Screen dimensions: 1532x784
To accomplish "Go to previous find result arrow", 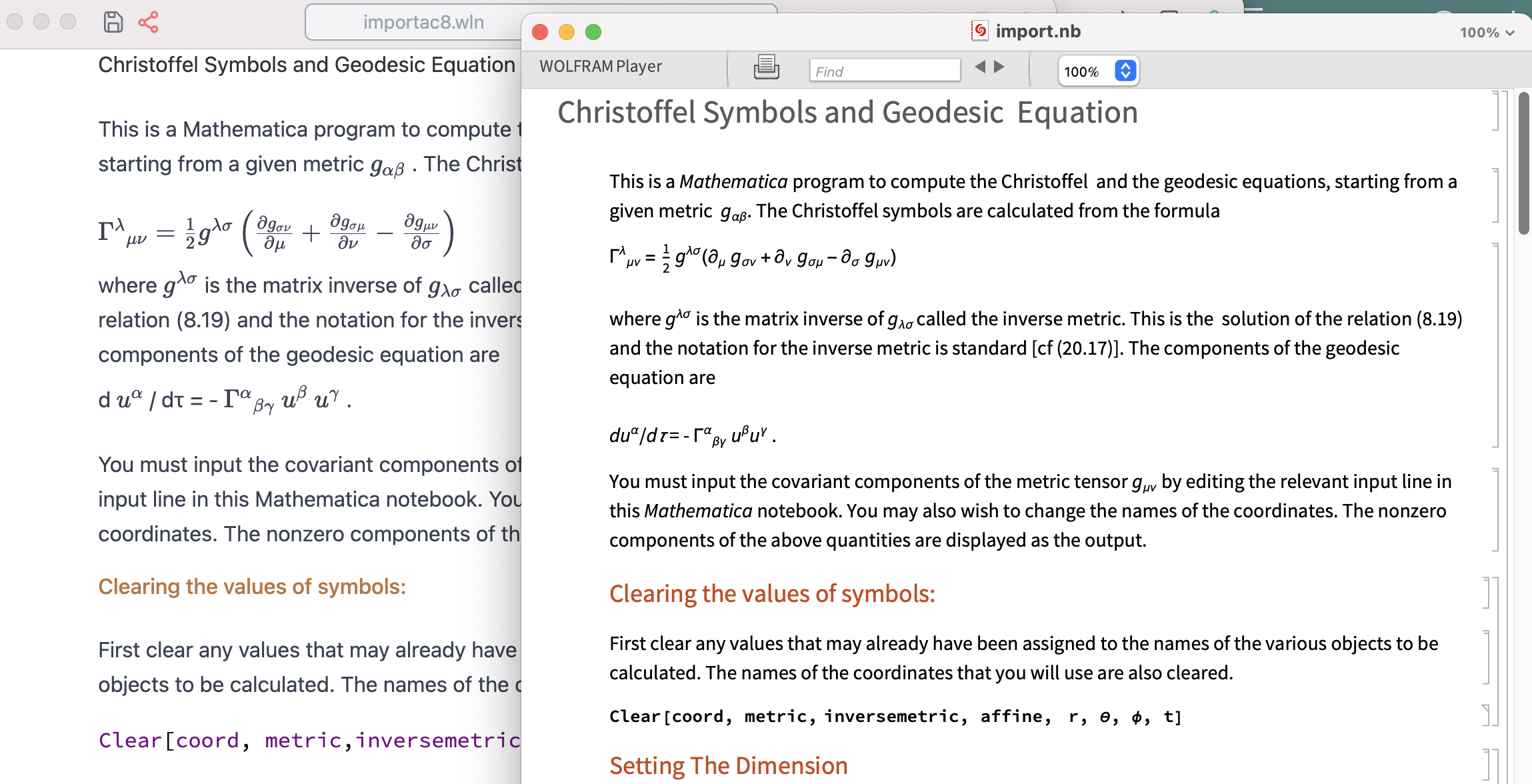I will 979,67.
